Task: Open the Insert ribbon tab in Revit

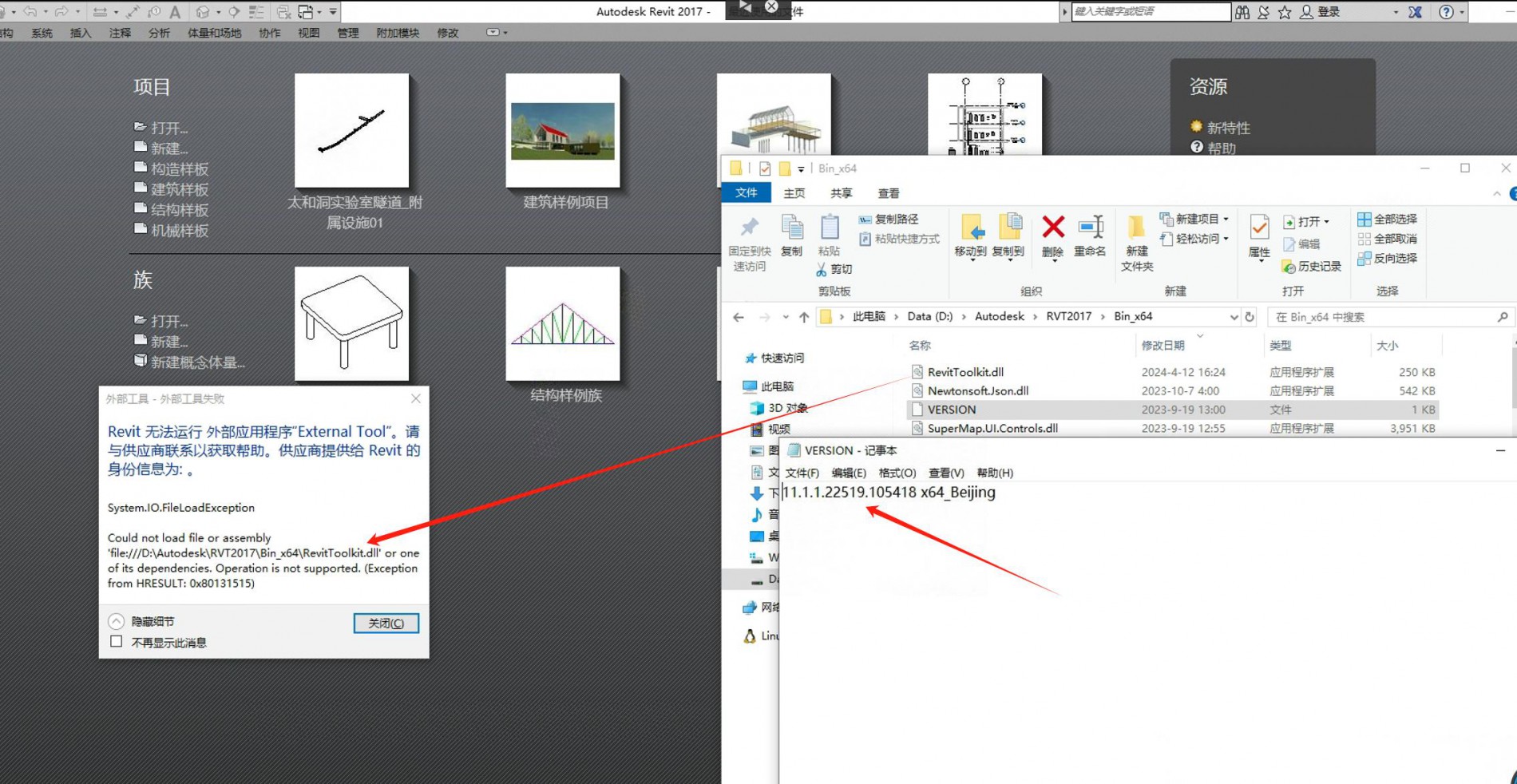Action: (x=81, y=33)
